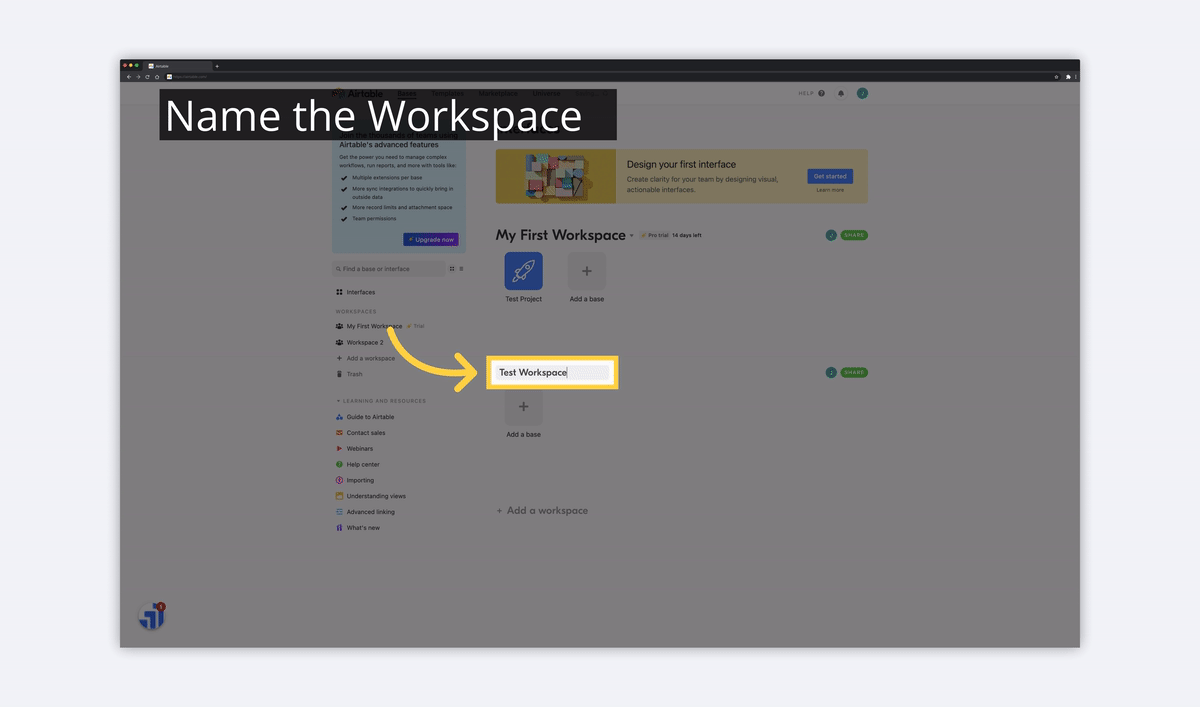
Task: Select Workspace 2 in sidebar
Action: (359, 342)
